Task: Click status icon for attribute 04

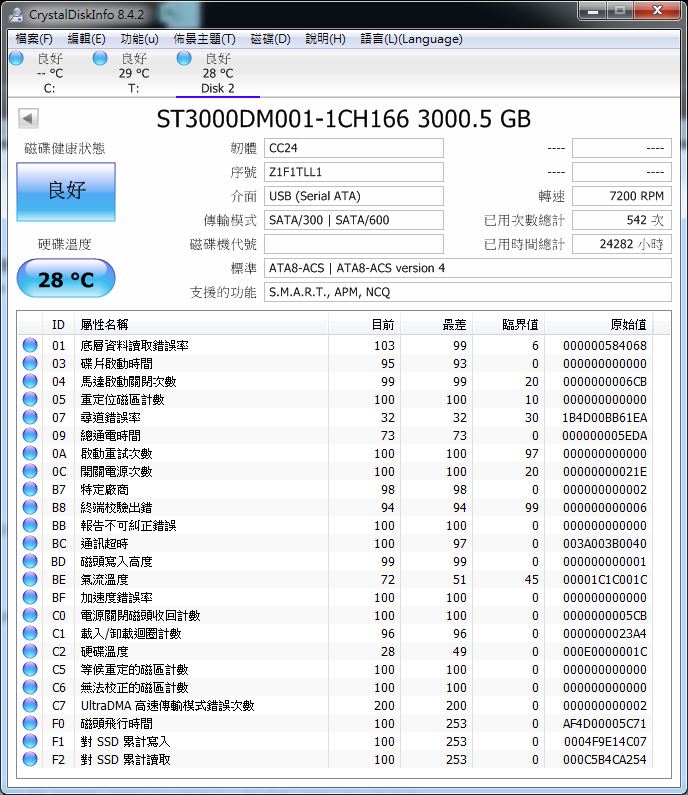Action: click(30, 381)
